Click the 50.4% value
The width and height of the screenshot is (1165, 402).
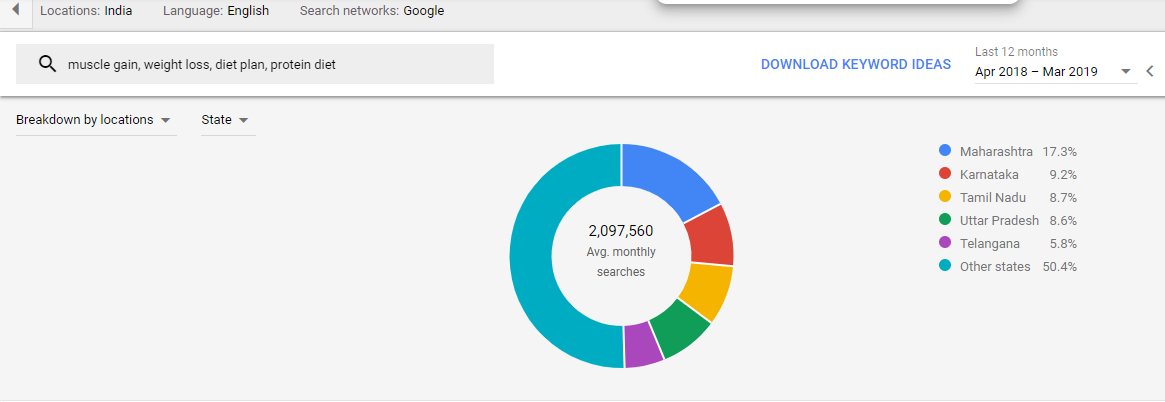pos(1059,267)
